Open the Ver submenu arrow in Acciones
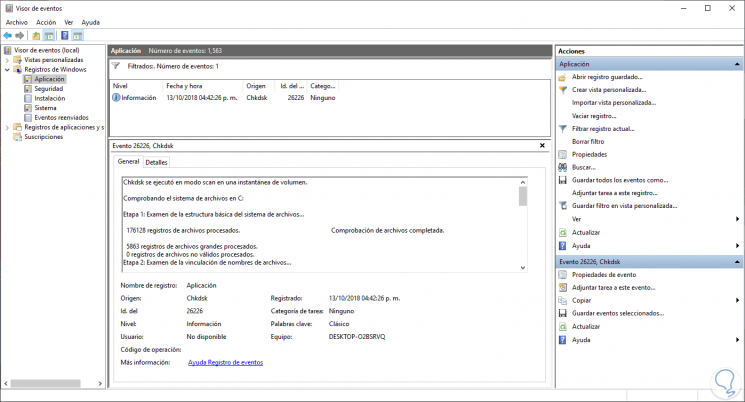The width and height of the screenshot is (745, 402). point(738,219)
